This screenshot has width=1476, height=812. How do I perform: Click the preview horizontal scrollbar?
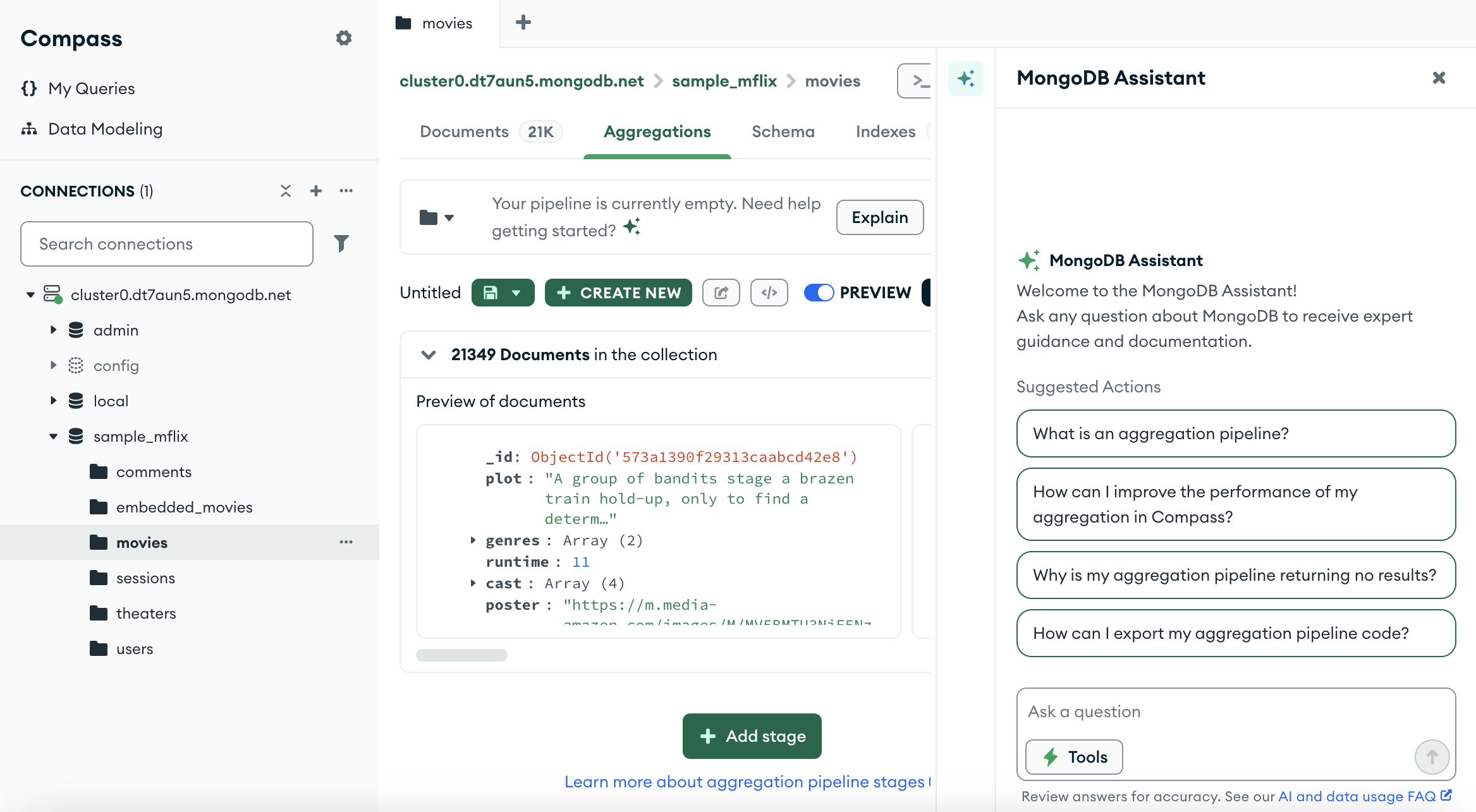click(461, 655)
